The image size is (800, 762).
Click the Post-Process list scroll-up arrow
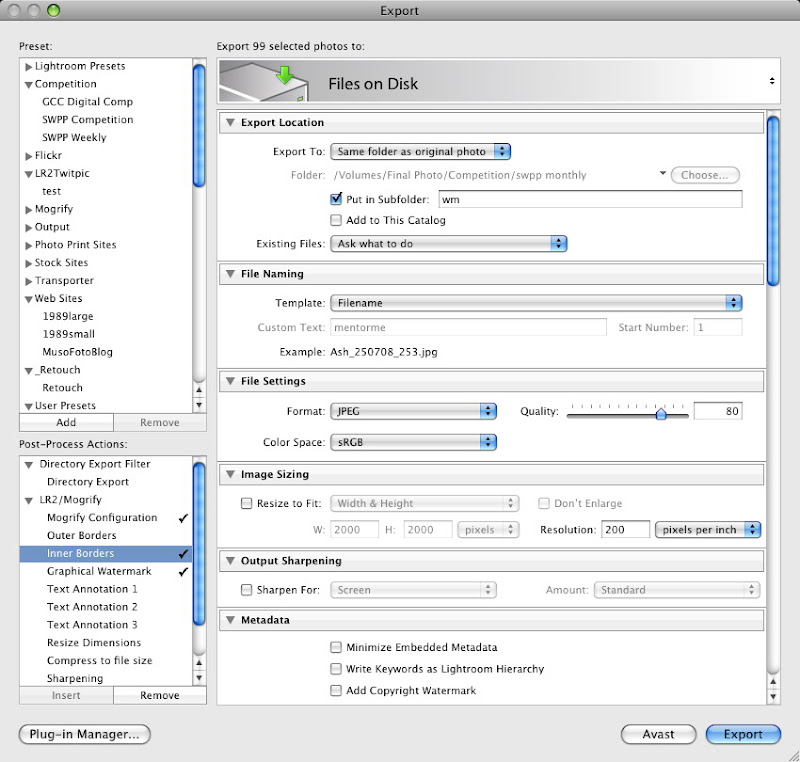(x=199, y=663)
